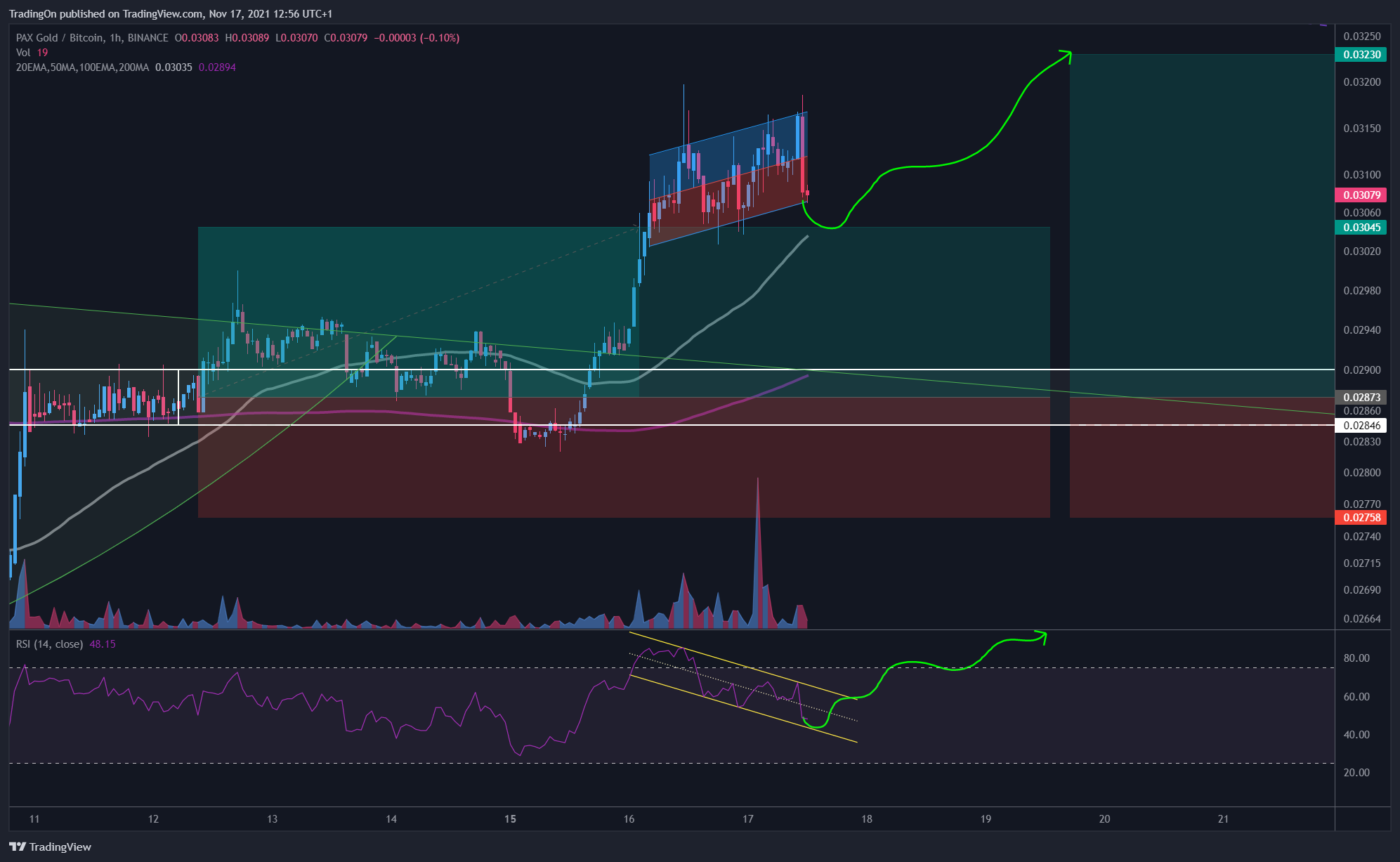Click the close price value C0.03079

click(346, 38)
